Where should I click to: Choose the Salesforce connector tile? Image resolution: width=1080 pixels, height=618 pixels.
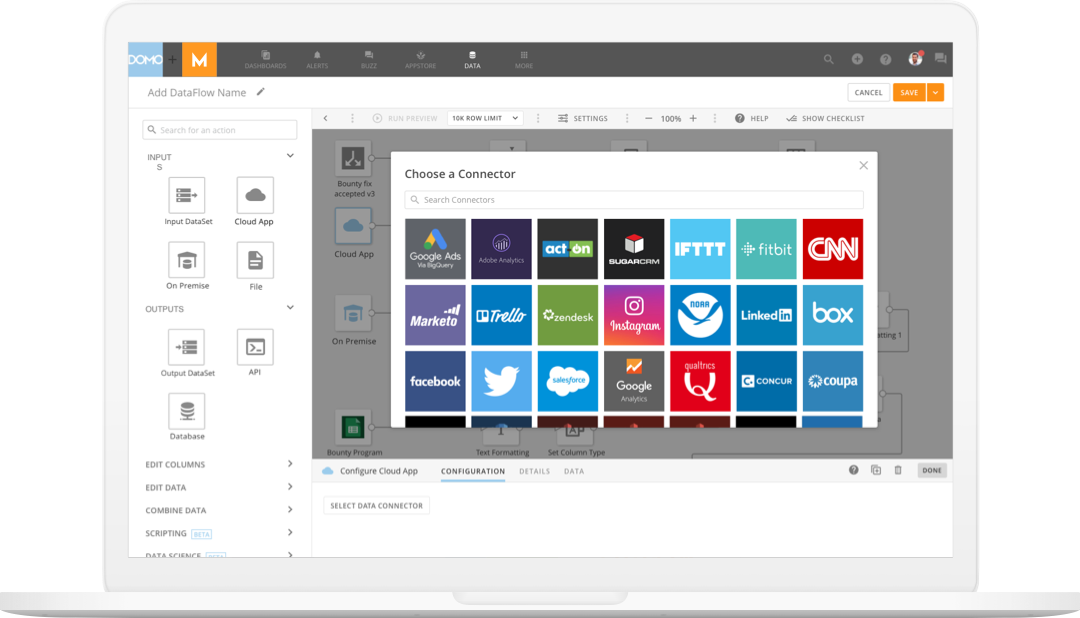(567, 381)
